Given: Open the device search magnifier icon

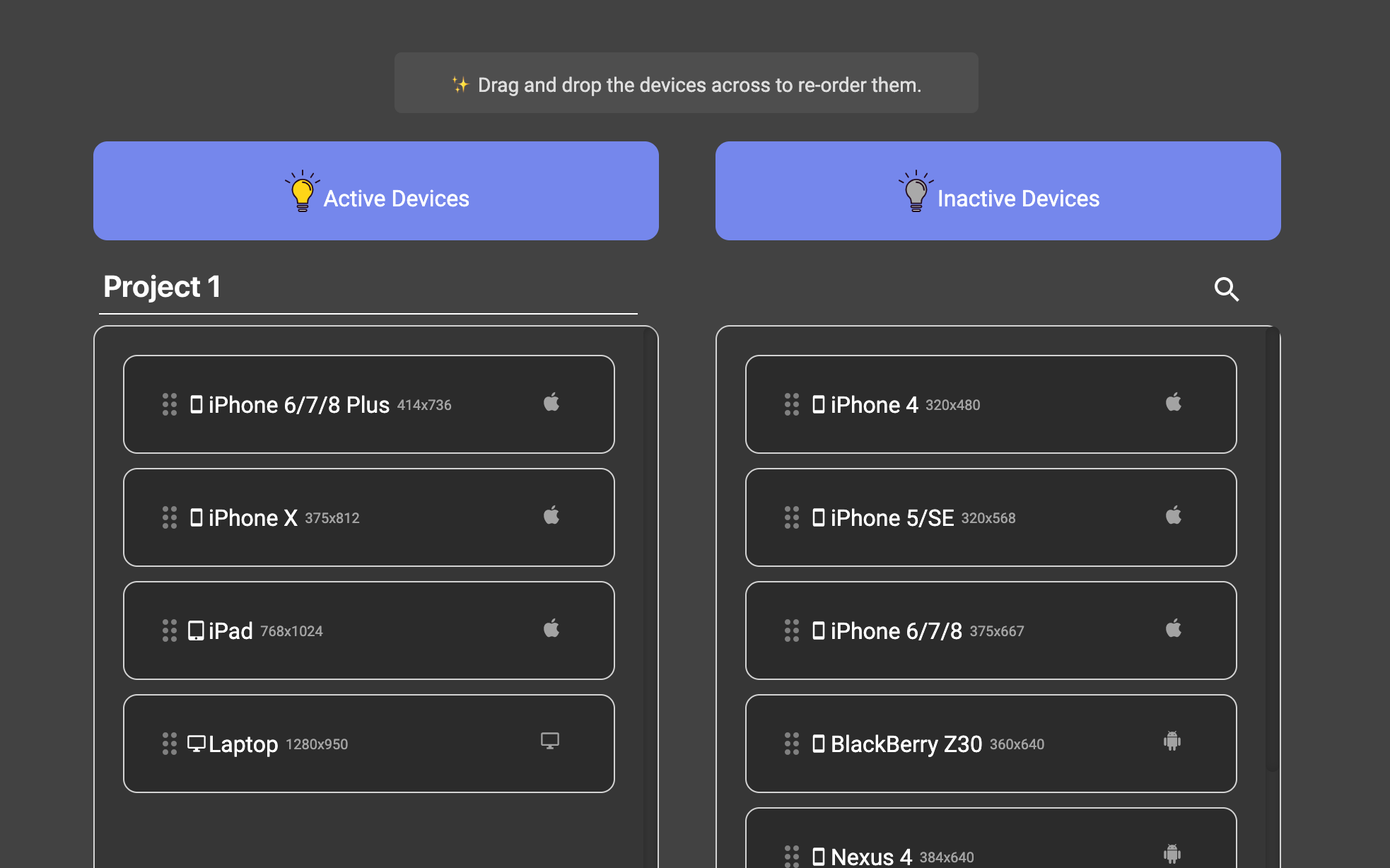Looking at the screenshot, I should click(x=1227, y=289).
